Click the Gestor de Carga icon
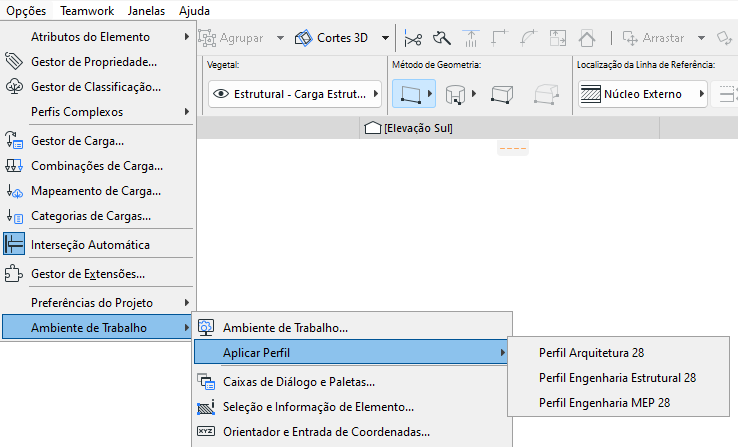This screenshot has height=447, width=738. [x=14, y=140]
